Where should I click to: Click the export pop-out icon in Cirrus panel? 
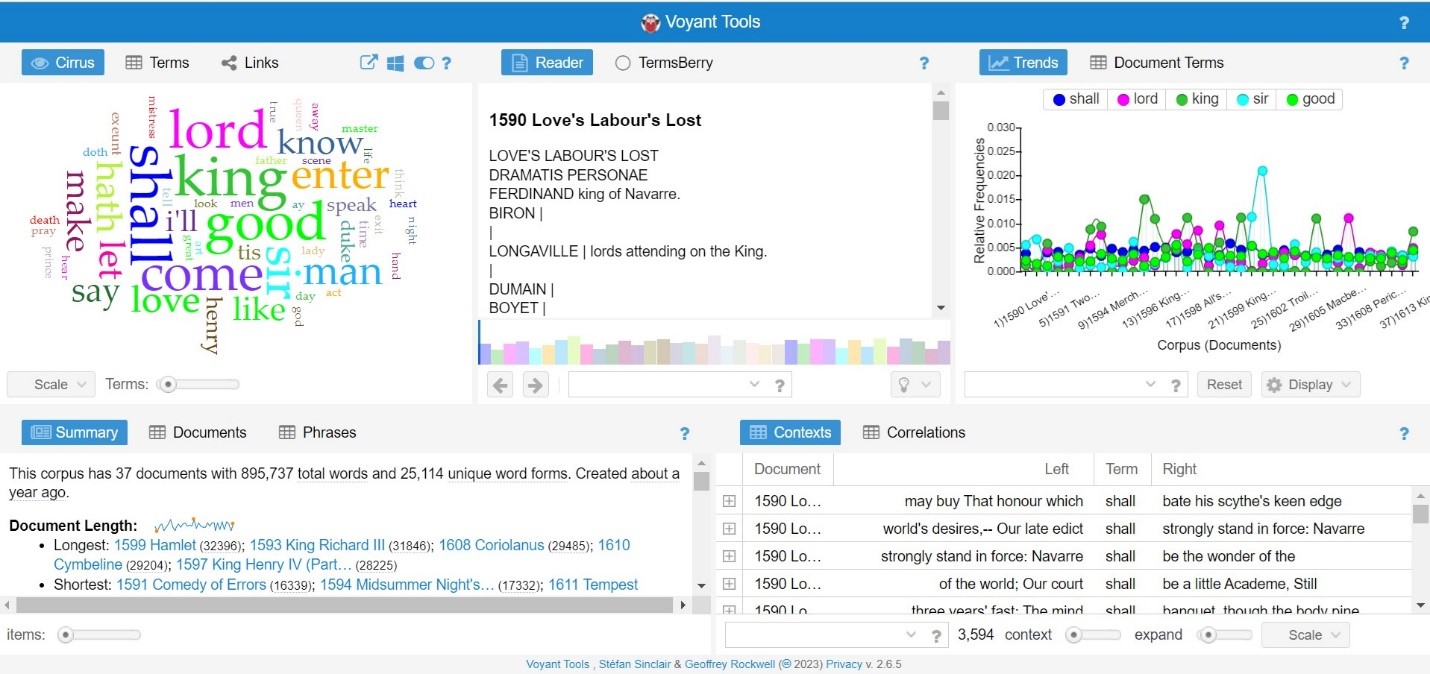click(369, 63)
